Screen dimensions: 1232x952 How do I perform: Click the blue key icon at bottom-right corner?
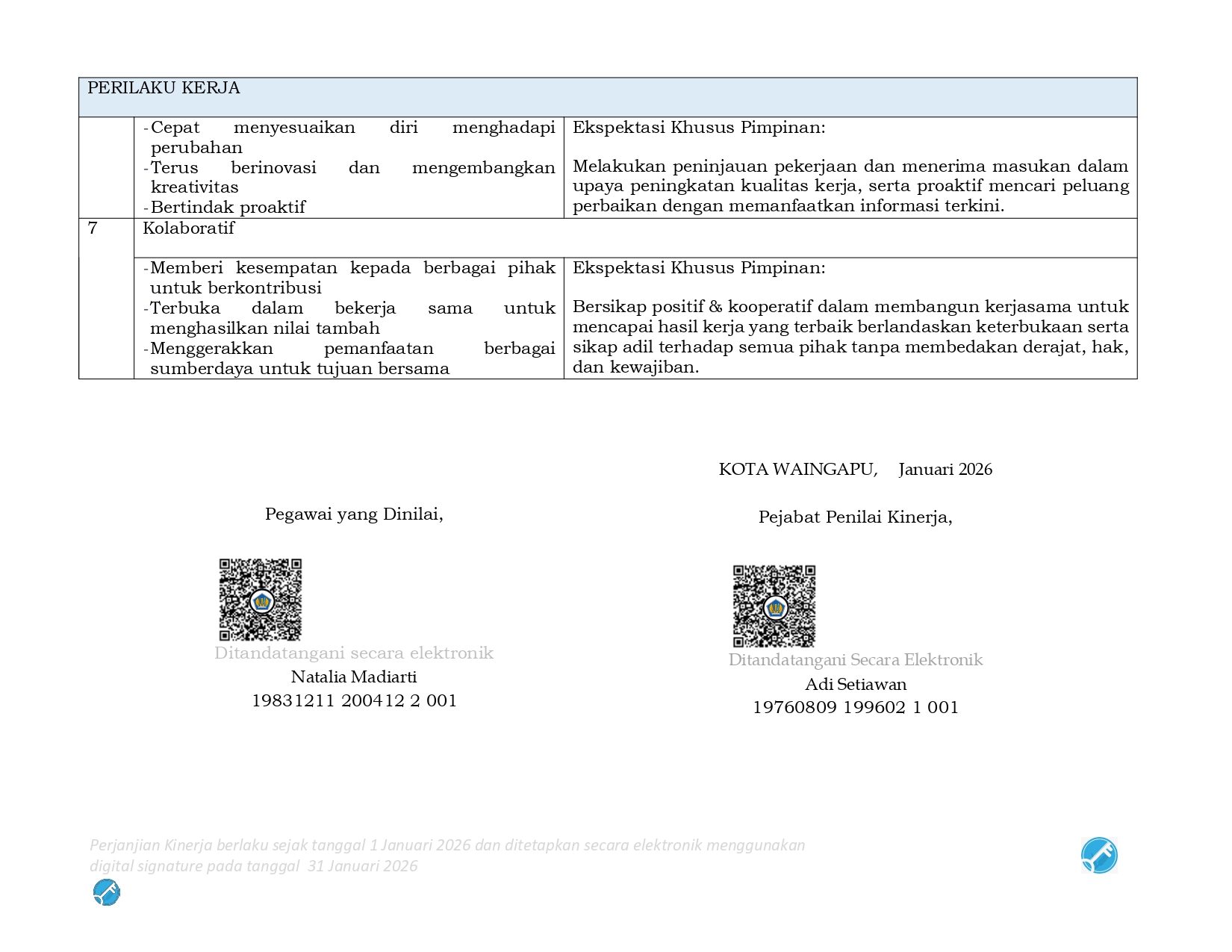[1099, 856]
